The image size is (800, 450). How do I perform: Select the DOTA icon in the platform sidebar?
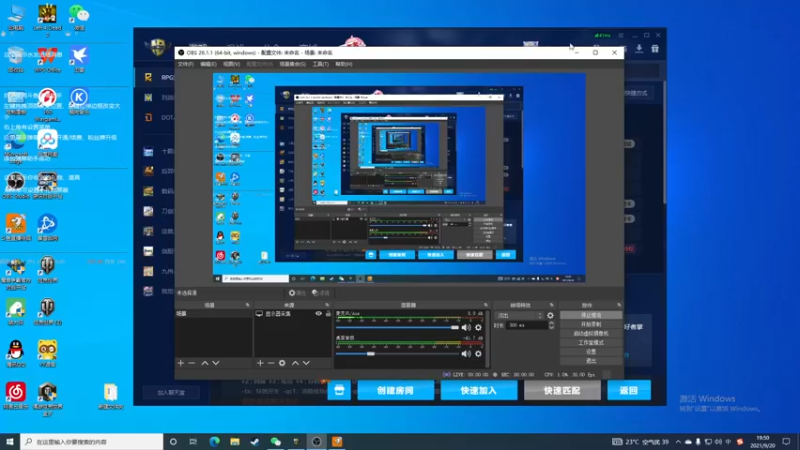point(148,117)
